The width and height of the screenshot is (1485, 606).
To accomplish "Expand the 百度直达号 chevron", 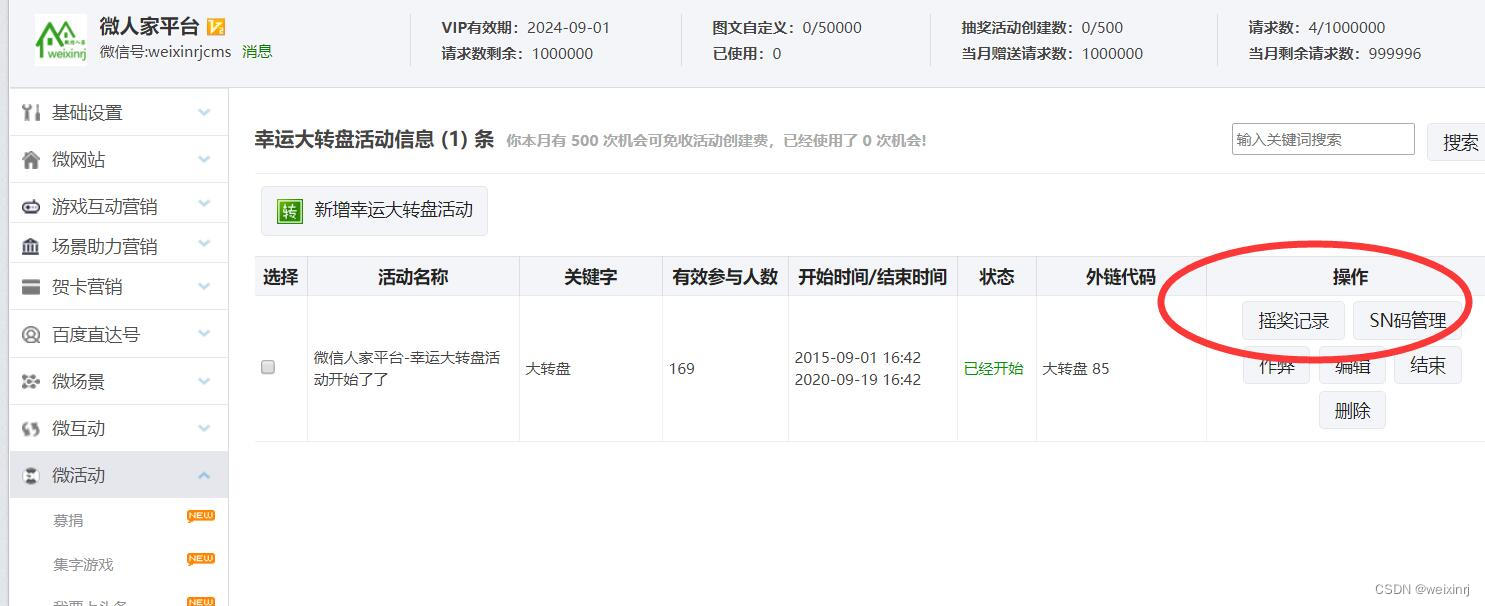I will point(204,334).
